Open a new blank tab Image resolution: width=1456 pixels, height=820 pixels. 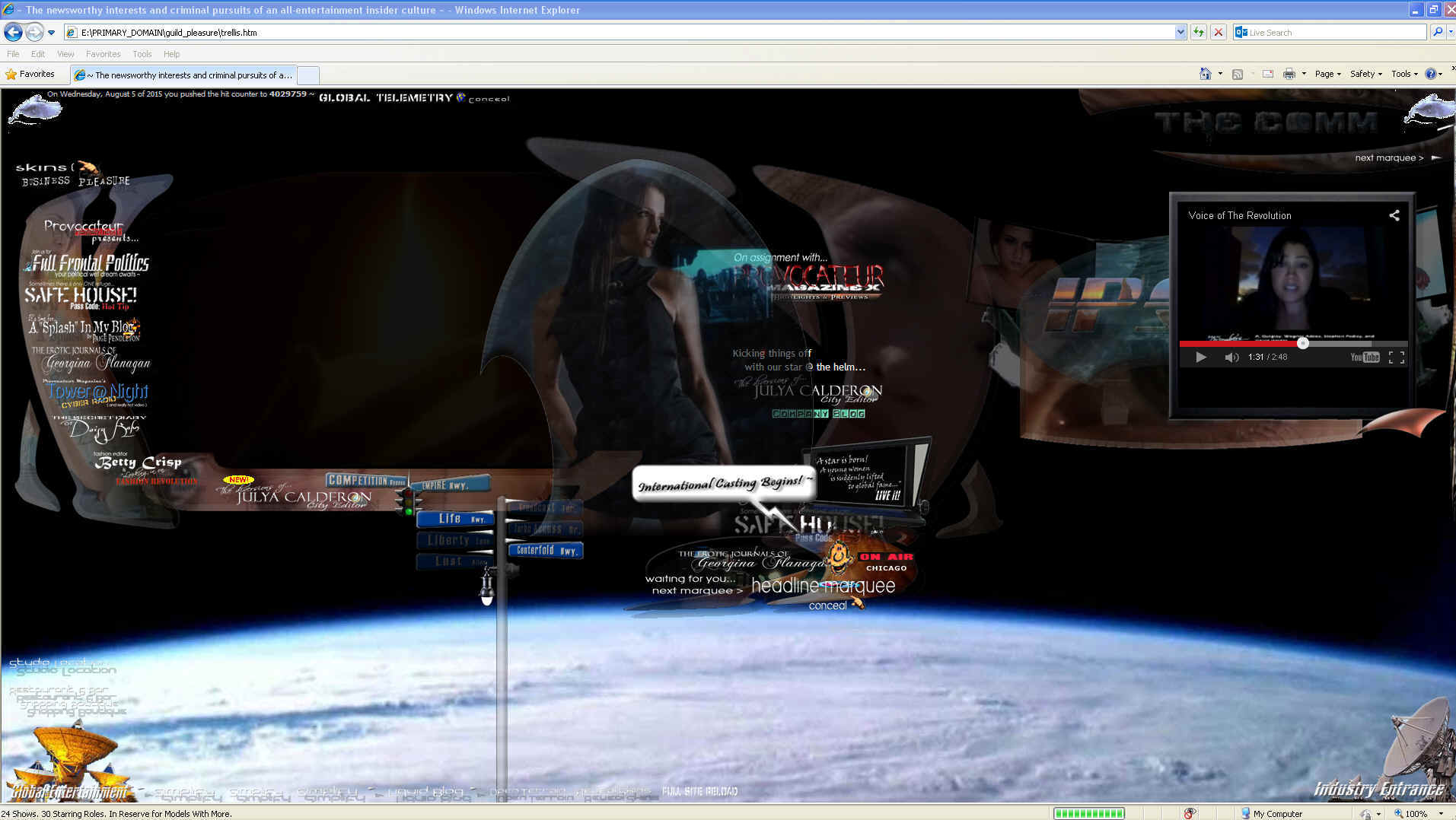click(x=307, y=75)
